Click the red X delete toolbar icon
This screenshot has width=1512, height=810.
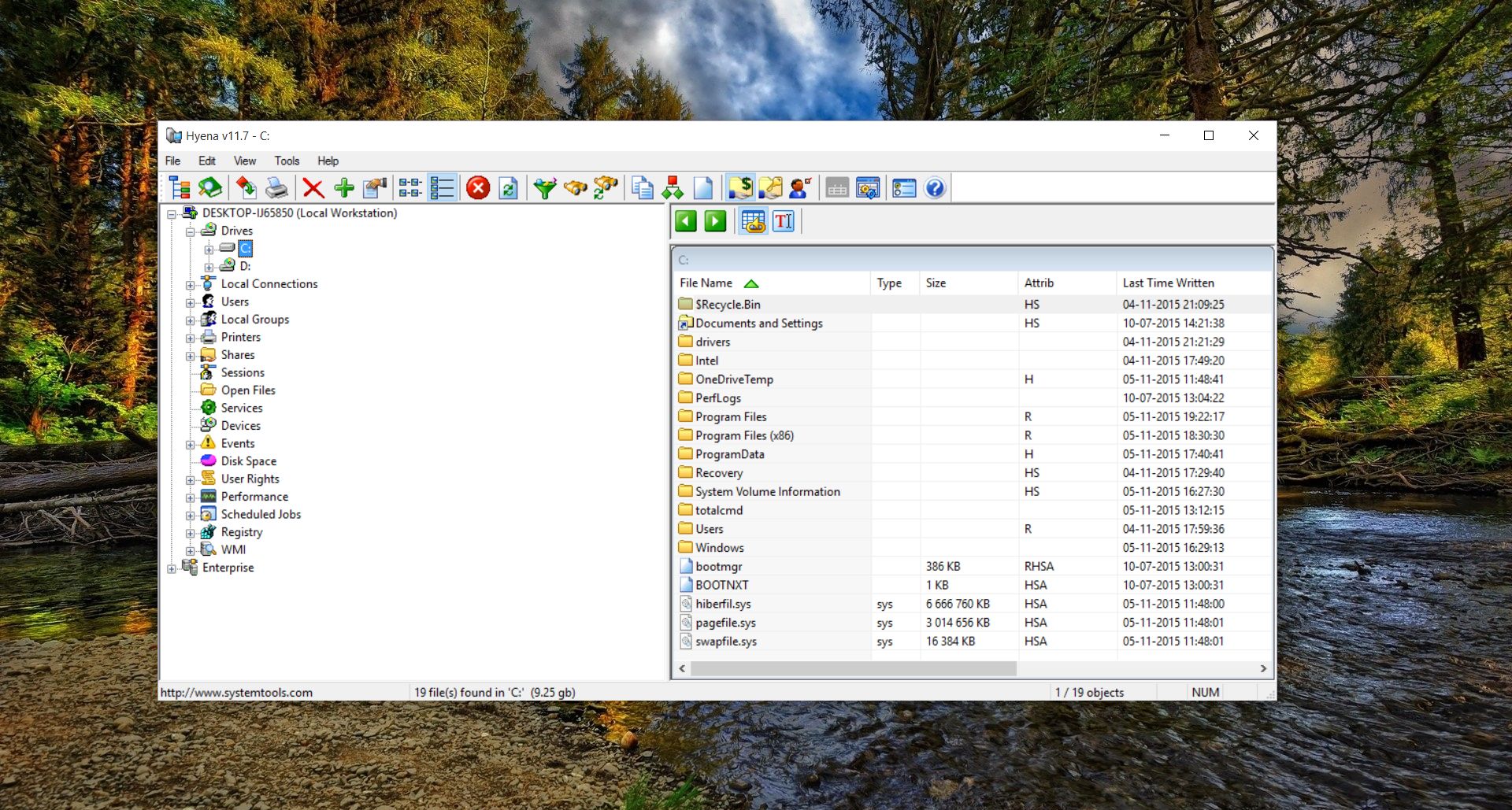click(313, 188)
